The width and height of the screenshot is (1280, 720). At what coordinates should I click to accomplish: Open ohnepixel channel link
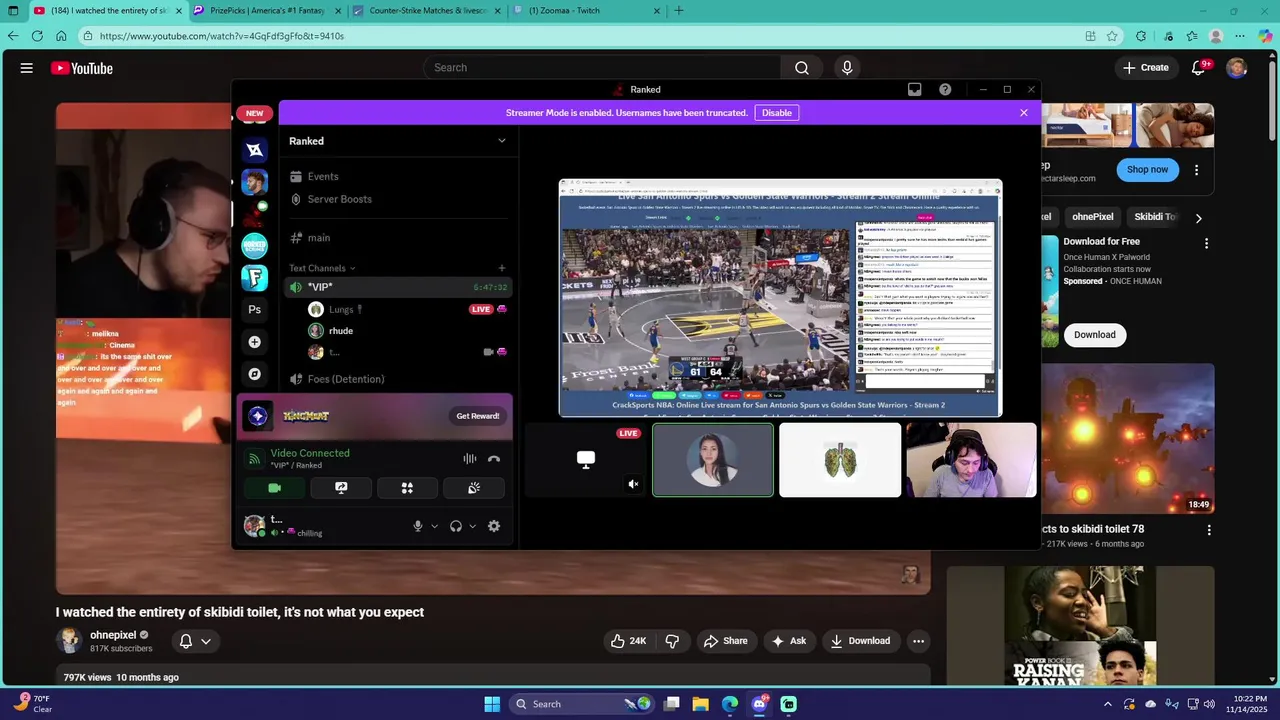(113, 635)
